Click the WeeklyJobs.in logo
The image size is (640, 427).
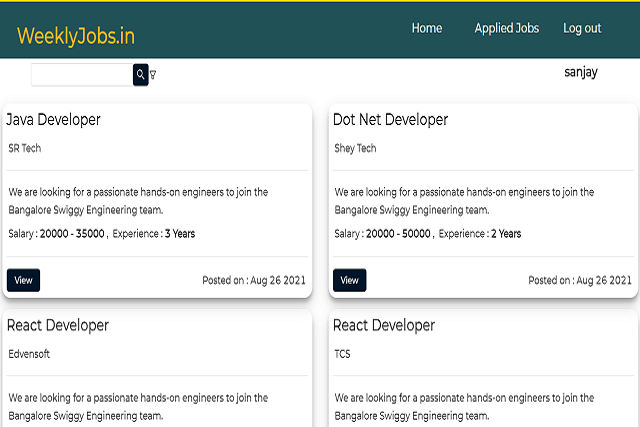point(76,37)
